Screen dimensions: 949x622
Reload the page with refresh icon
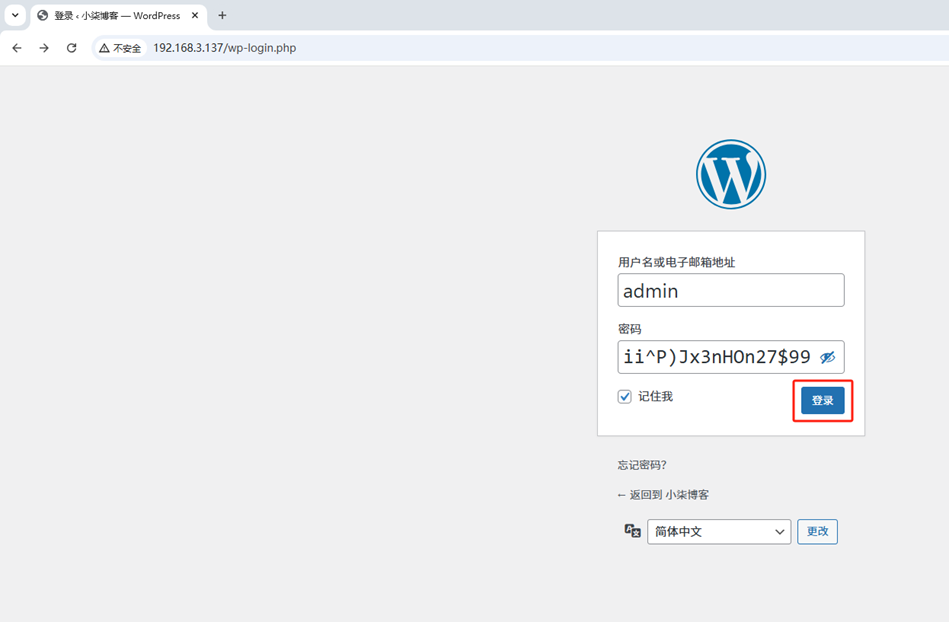[71, 48]
